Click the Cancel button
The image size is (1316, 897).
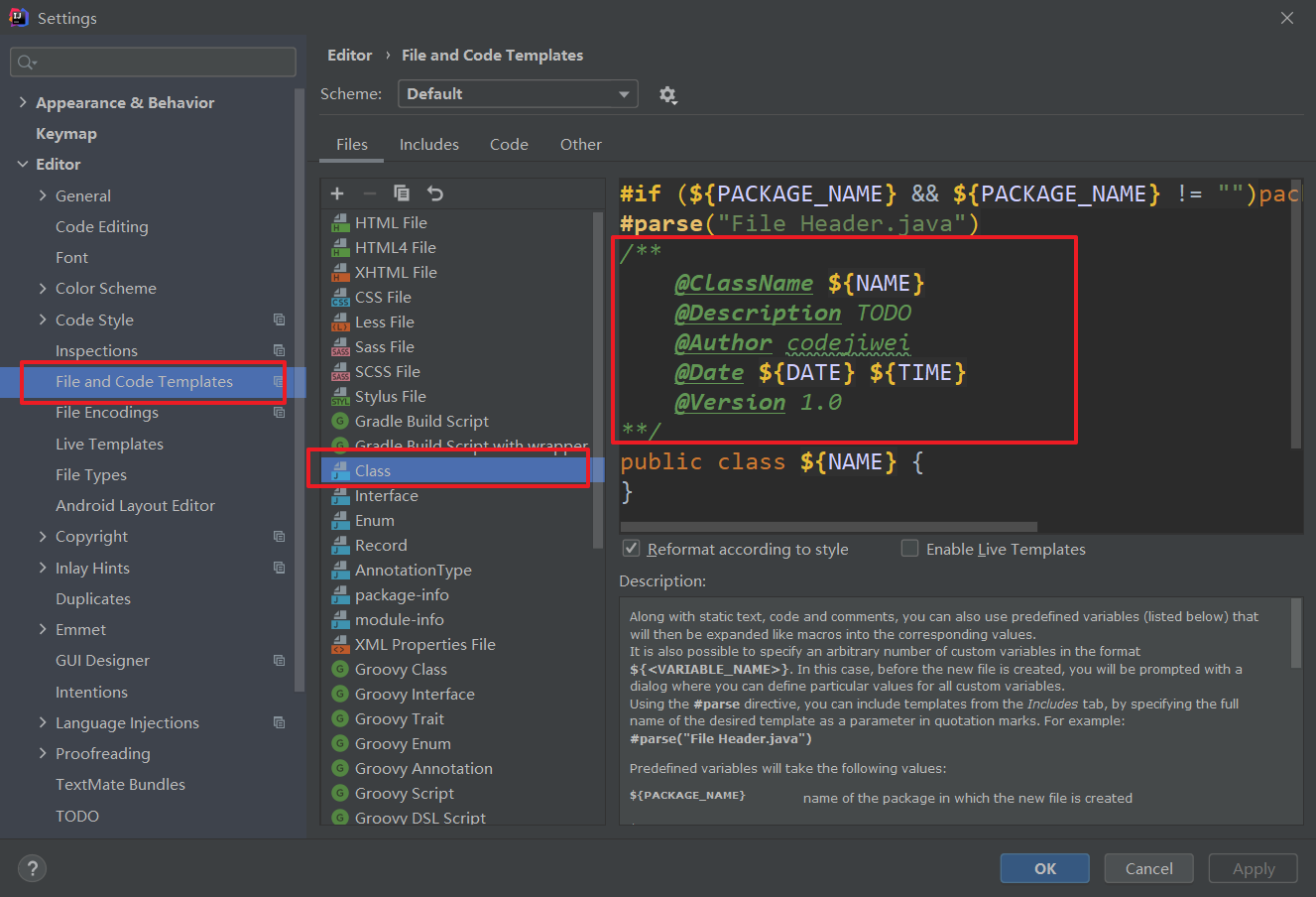click(x=1149, y=868)
